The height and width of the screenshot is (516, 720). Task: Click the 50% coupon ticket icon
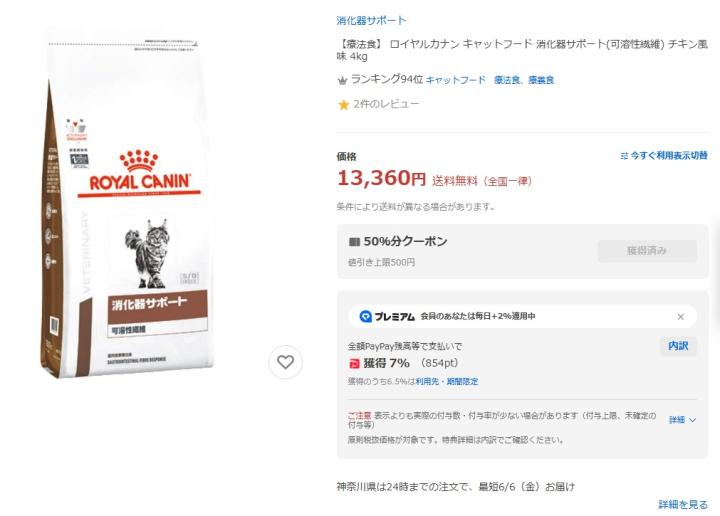(x=354, y=241)
